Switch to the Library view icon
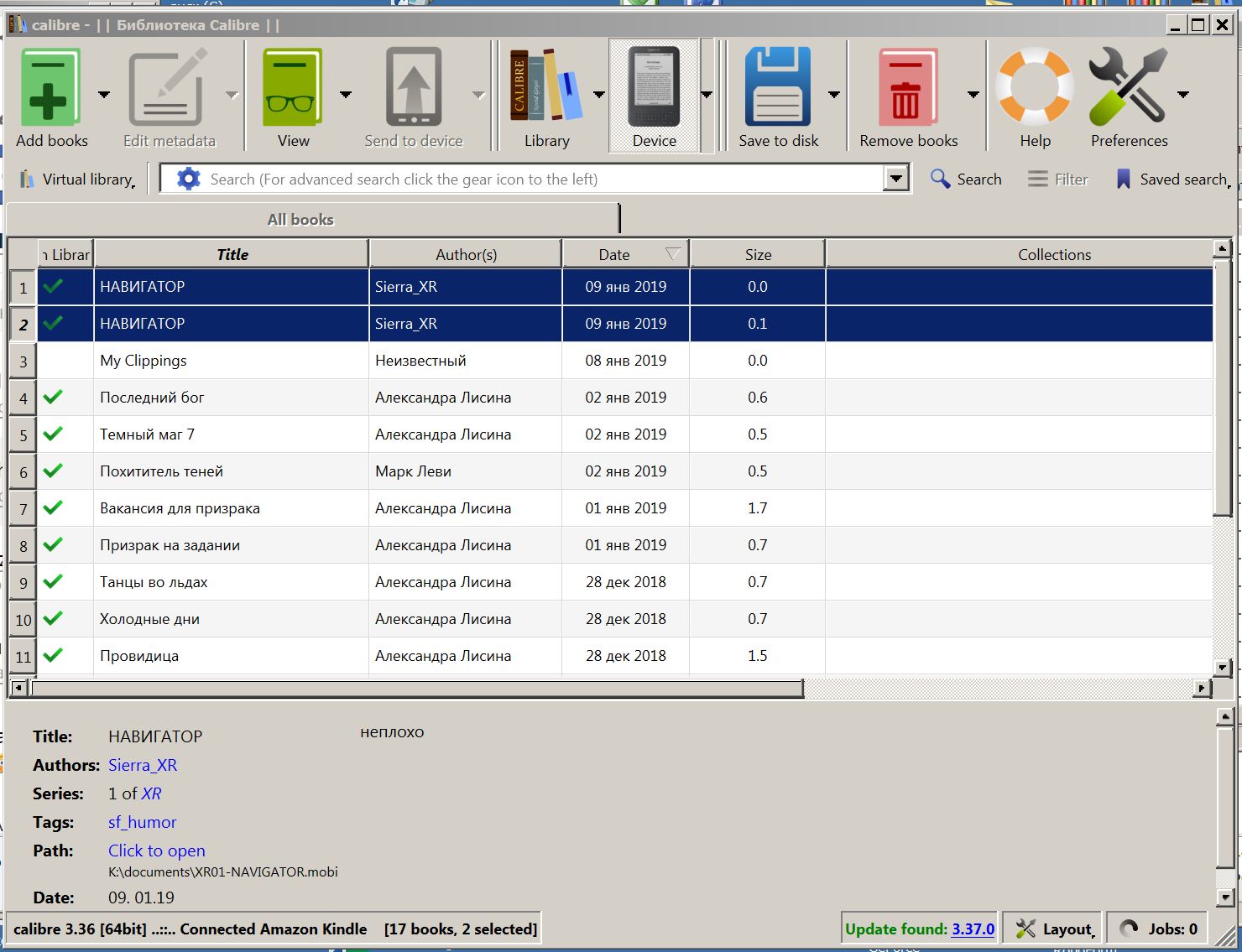This screenshot has height=952, width=1242. 546,88
